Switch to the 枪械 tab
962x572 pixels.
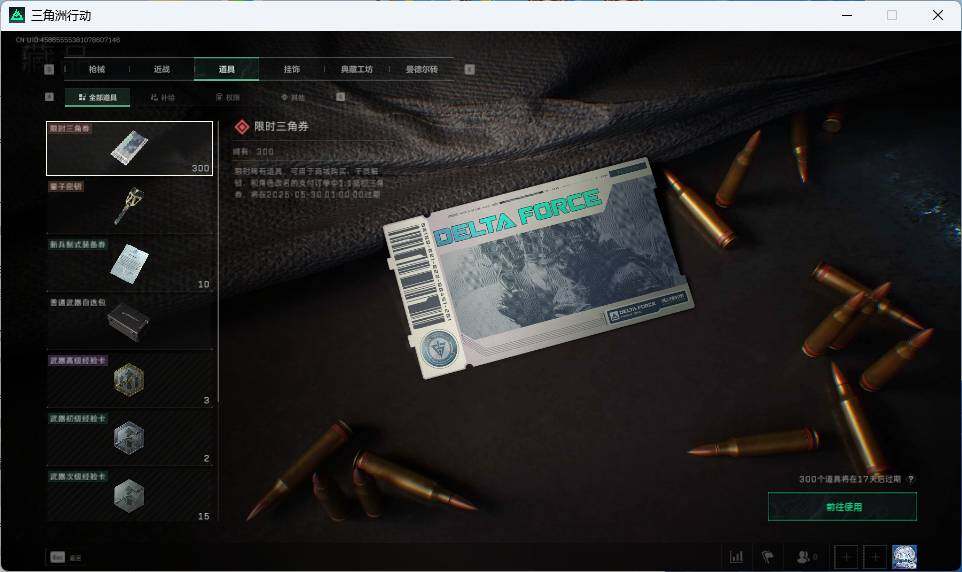[97, 69]
